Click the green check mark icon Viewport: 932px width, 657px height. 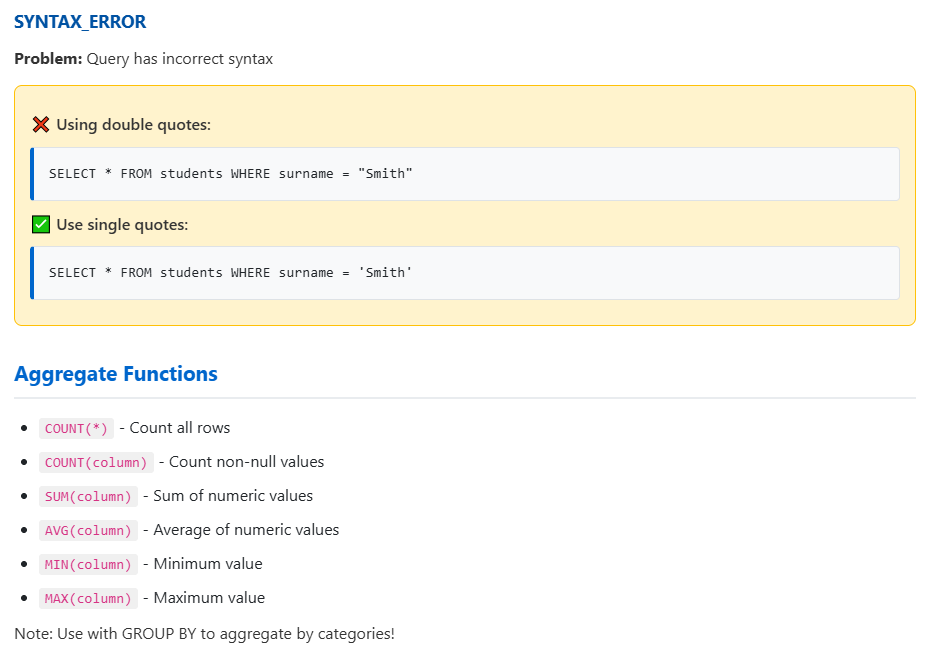click(x=41, y=225)
